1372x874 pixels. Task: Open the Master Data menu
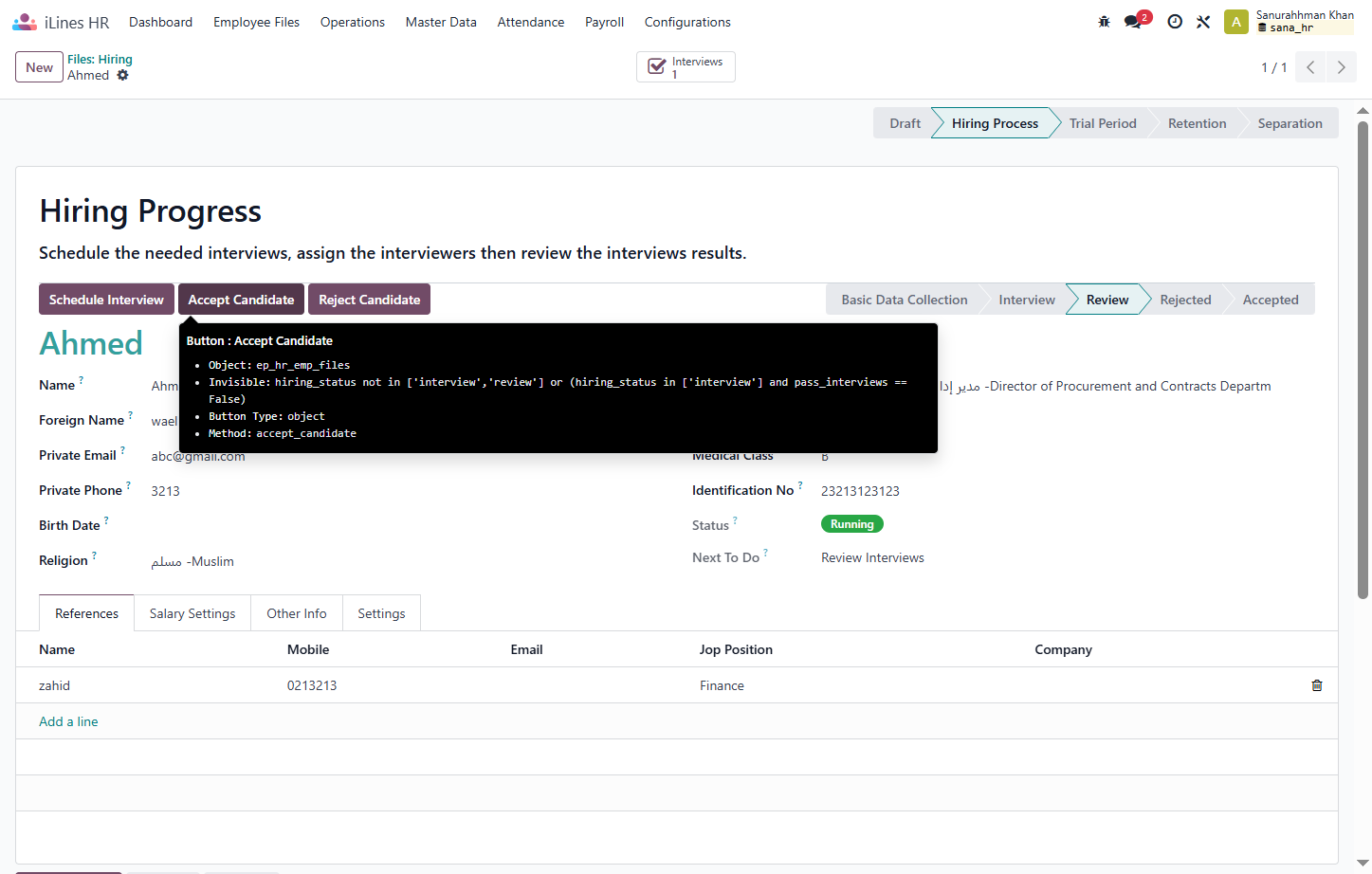pos(441,22)
